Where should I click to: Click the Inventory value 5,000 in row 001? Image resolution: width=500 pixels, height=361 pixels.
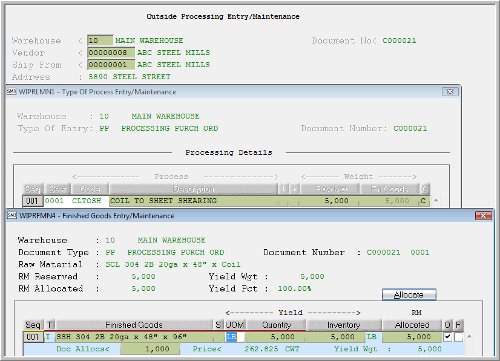(342, 337)
